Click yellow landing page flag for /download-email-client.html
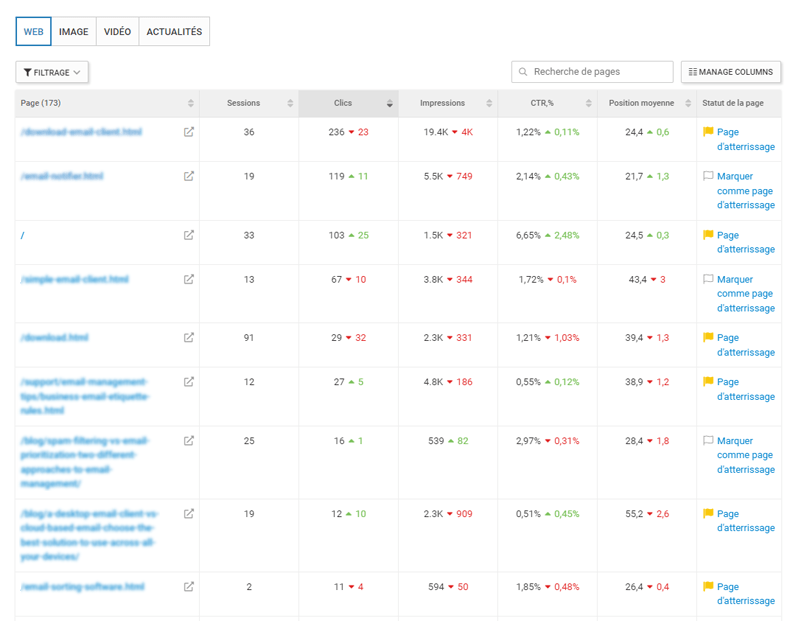The image size is (800, 636). coord(708,132)
